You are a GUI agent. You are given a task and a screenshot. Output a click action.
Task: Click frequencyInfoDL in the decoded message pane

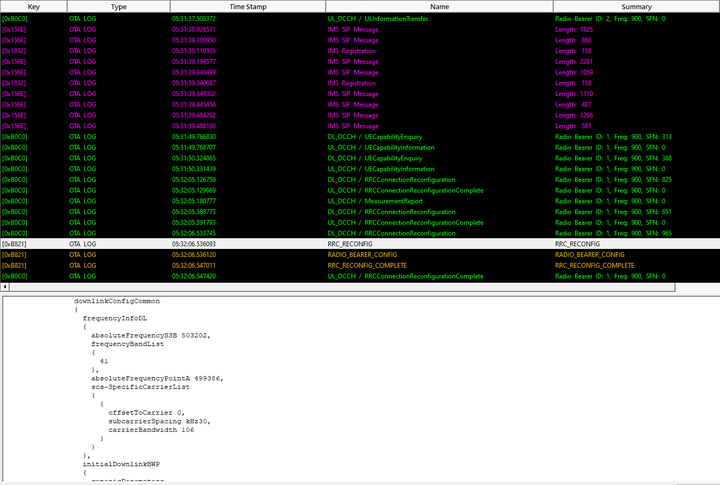pyautogui.click(x=115, y=318)
